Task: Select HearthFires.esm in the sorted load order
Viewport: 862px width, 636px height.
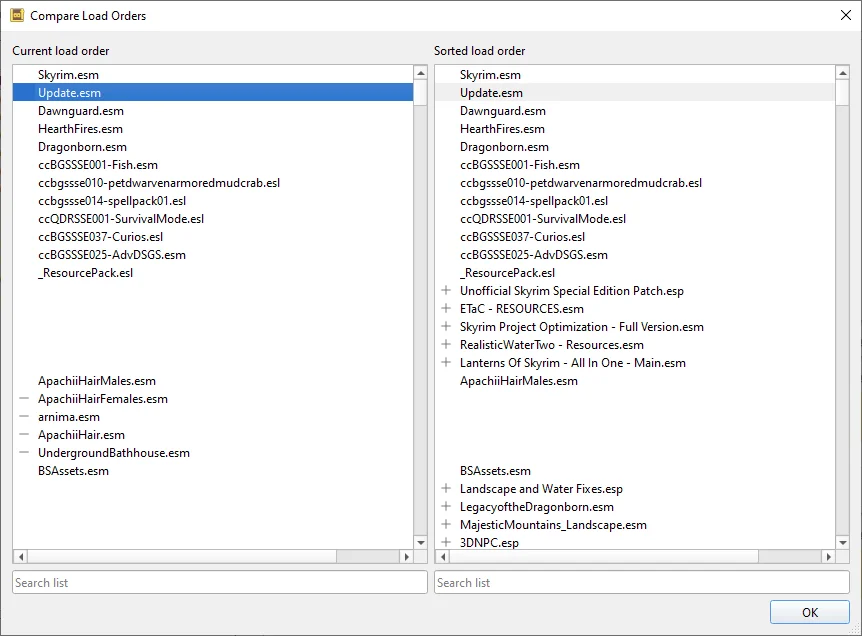Action: tap(635, 129)
